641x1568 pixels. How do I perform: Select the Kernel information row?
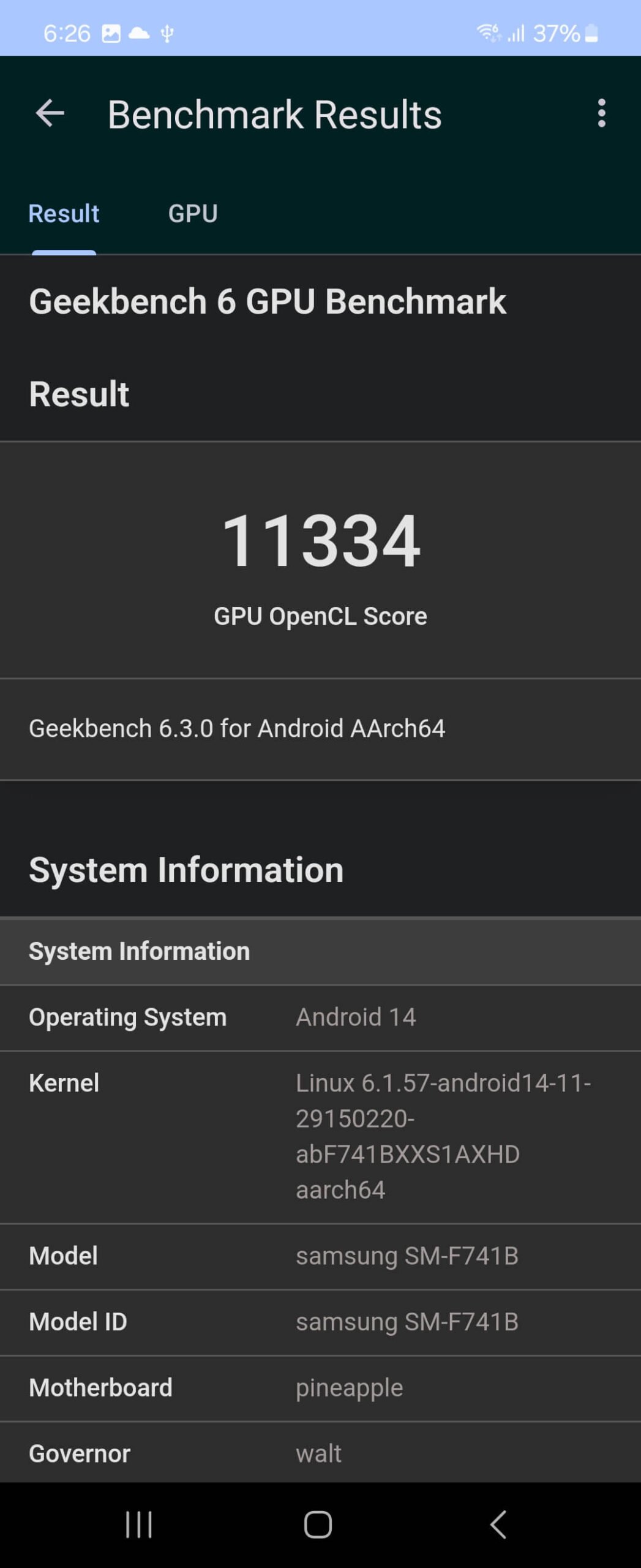click(x=320, y=1137)
